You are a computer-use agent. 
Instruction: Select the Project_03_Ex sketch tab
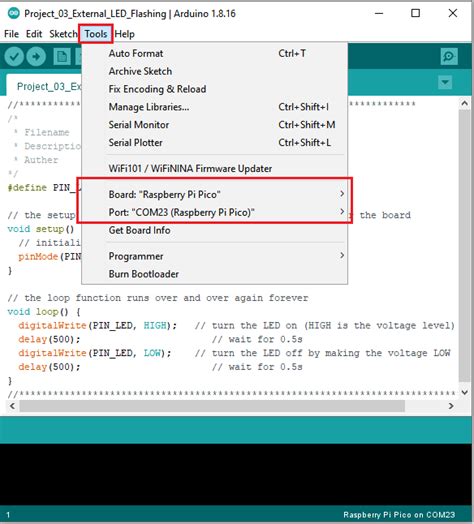[x=44, y=86]
